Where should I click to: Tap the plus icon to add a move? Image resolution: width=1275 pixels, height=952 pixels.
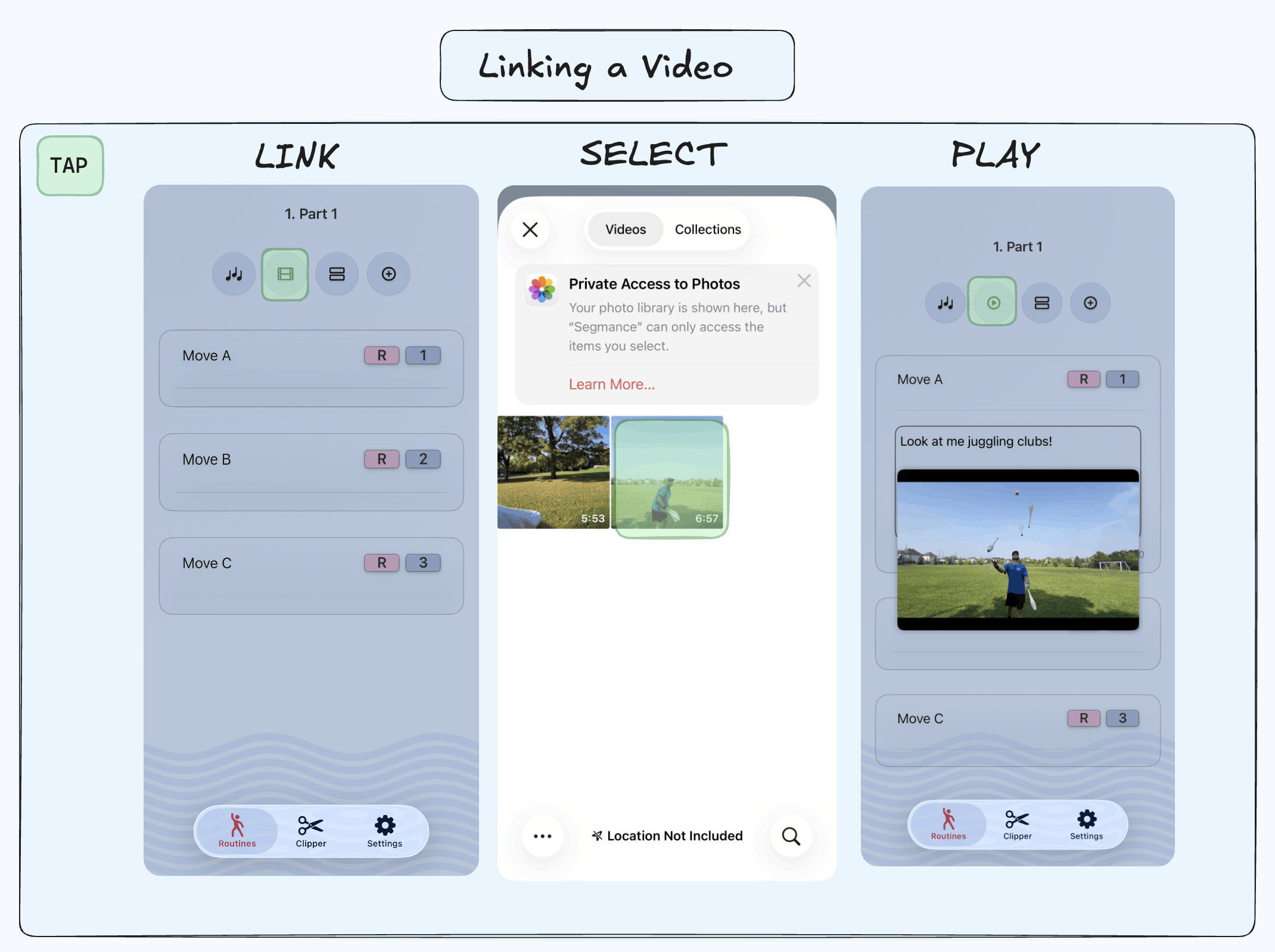coord(388,273)
